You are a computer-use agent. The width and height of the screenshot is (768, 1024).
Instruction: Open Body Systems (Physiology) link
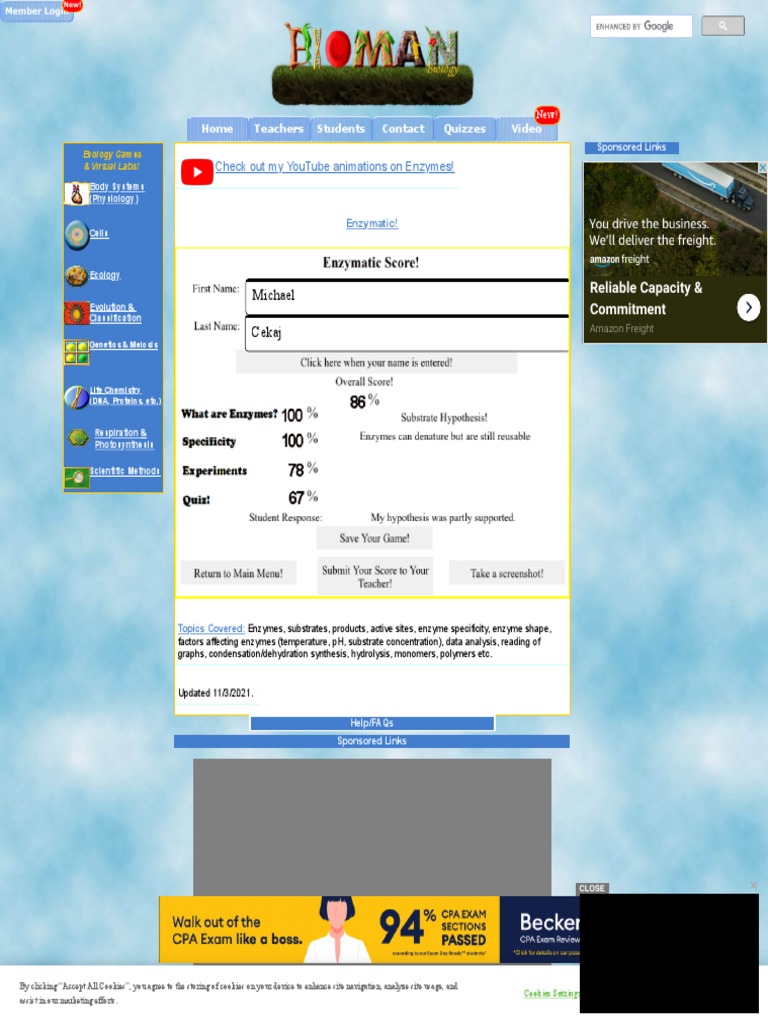[117, 193]
